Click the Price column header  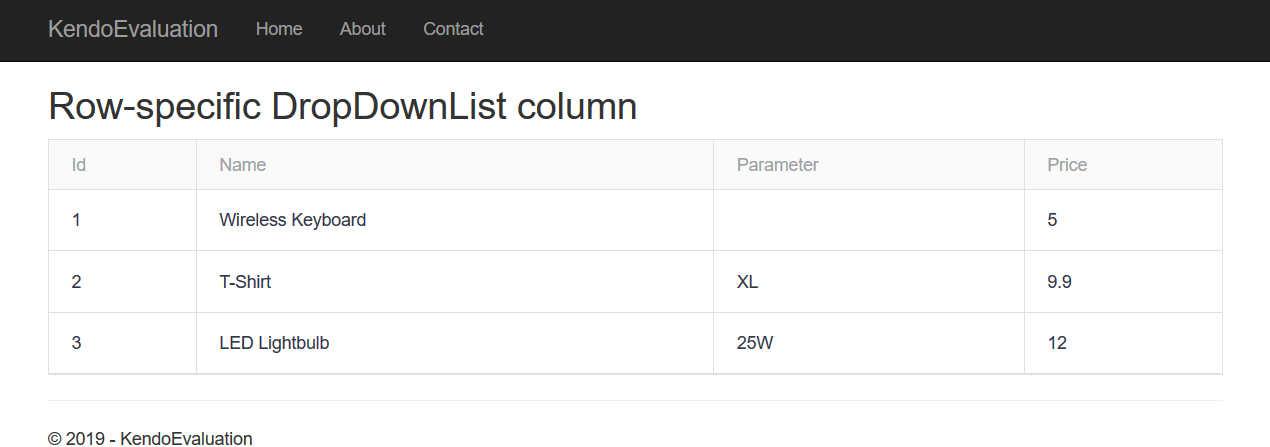(x=1067, y=165)
